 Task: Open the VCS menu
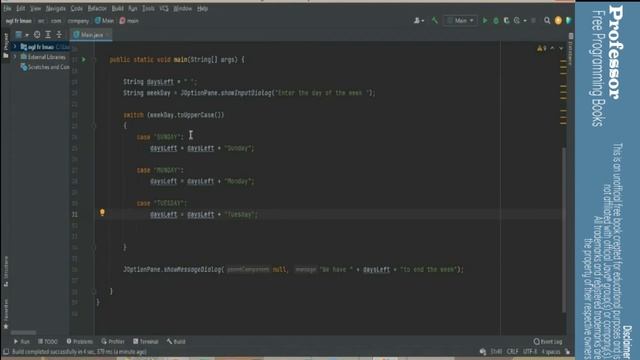pyautogui.click(x=164, y=8)
